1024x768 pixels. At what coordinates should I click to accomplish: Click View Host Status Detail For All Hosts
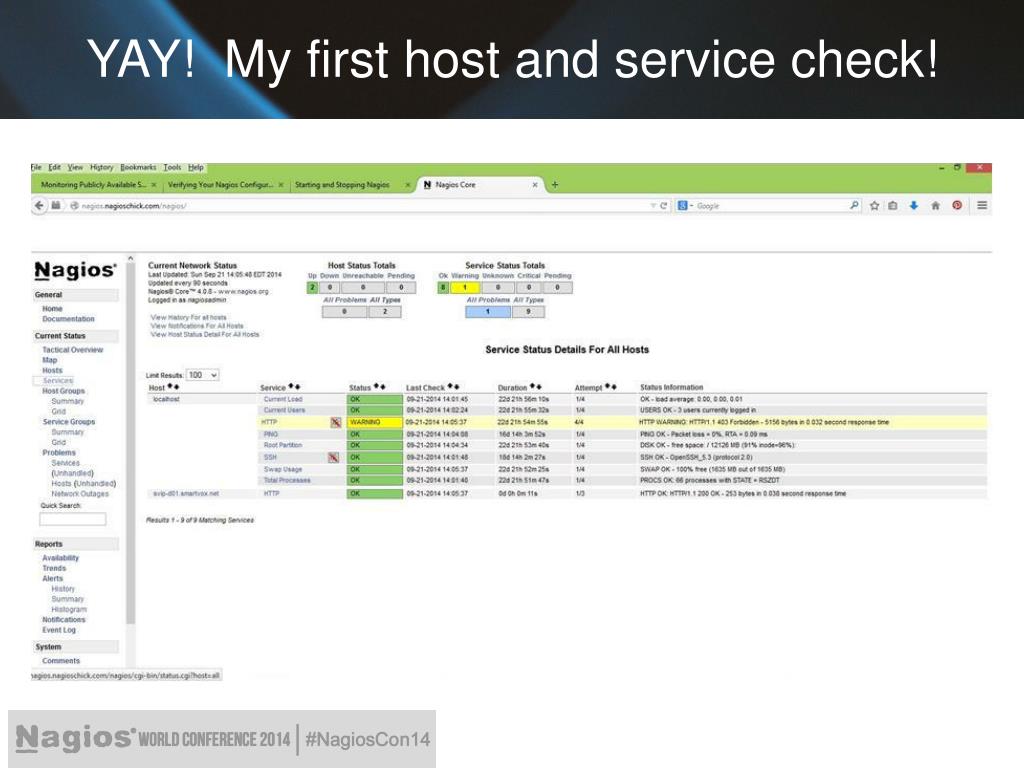coord(205,334)
